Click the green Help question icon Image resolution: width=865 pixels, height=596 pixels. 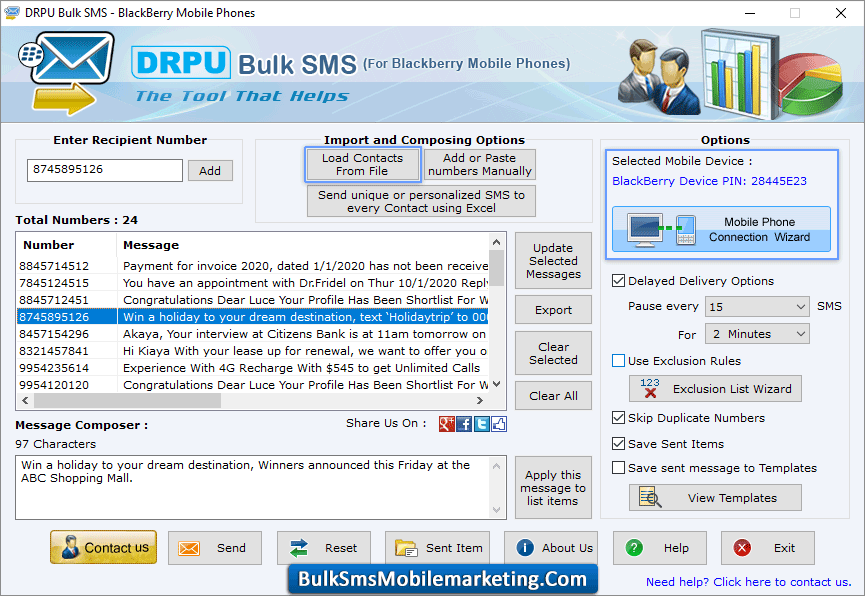tap(634, 548)
